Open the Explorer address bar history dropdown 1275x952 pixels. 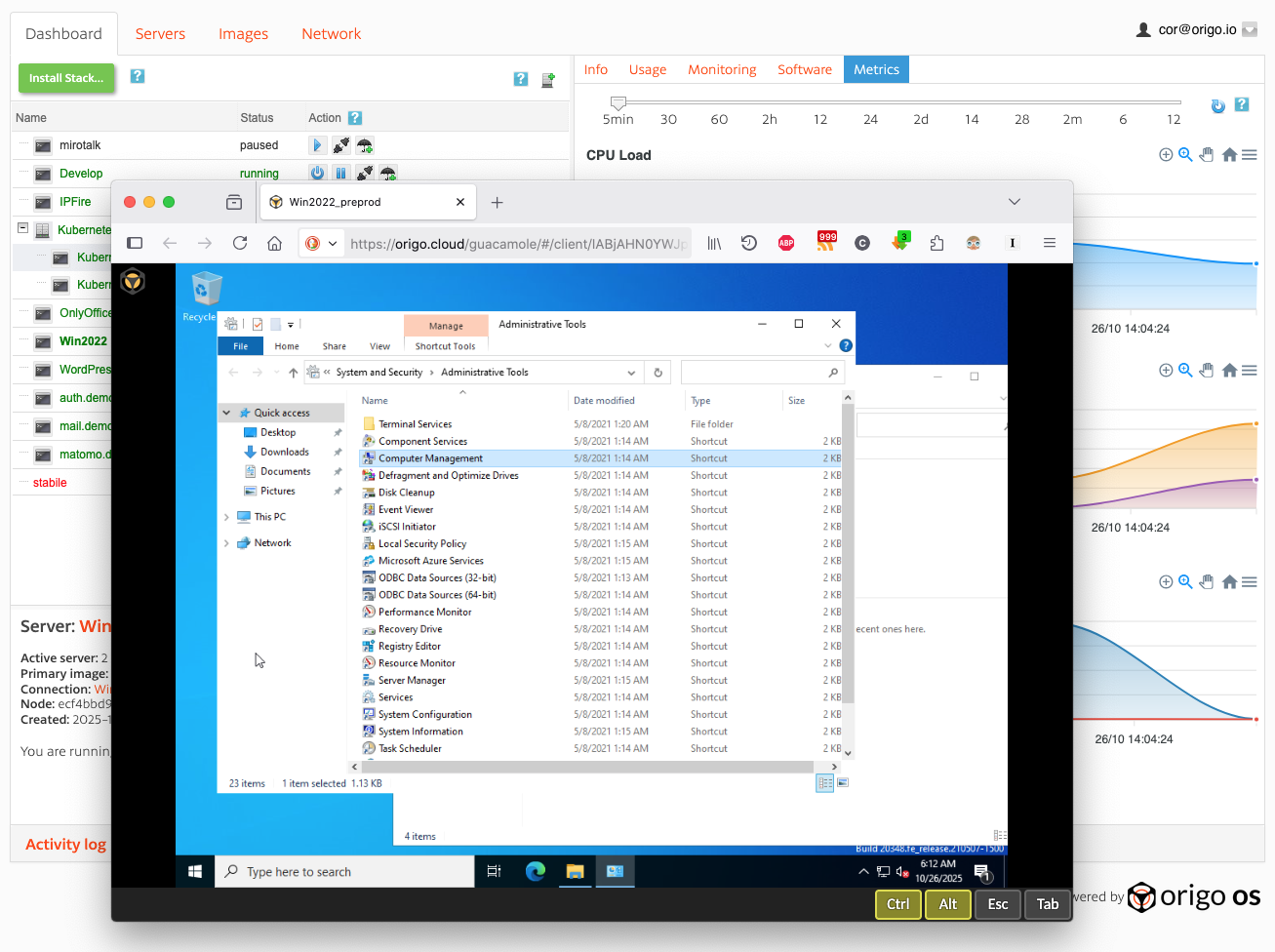click(x=631, y=373)
